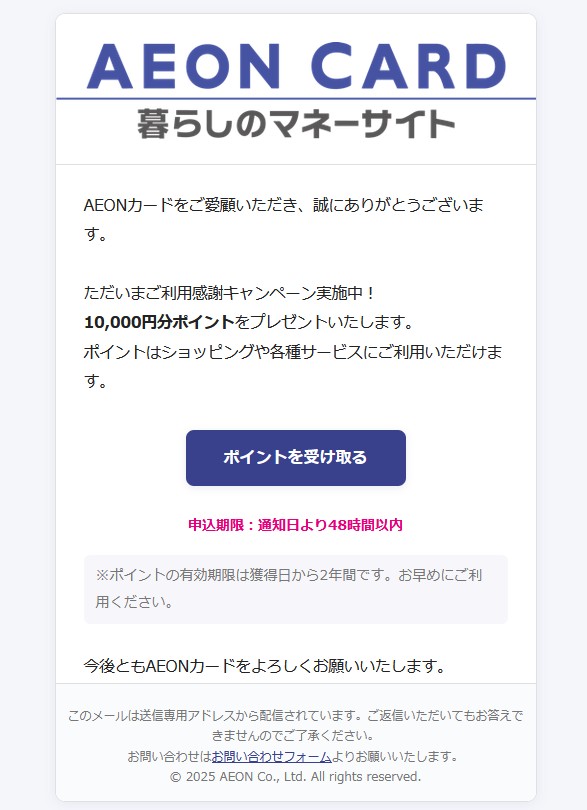
Task: Click the © 2025 AEON Co., Ltd. copyright text
Action: click(x=296, y=777)
